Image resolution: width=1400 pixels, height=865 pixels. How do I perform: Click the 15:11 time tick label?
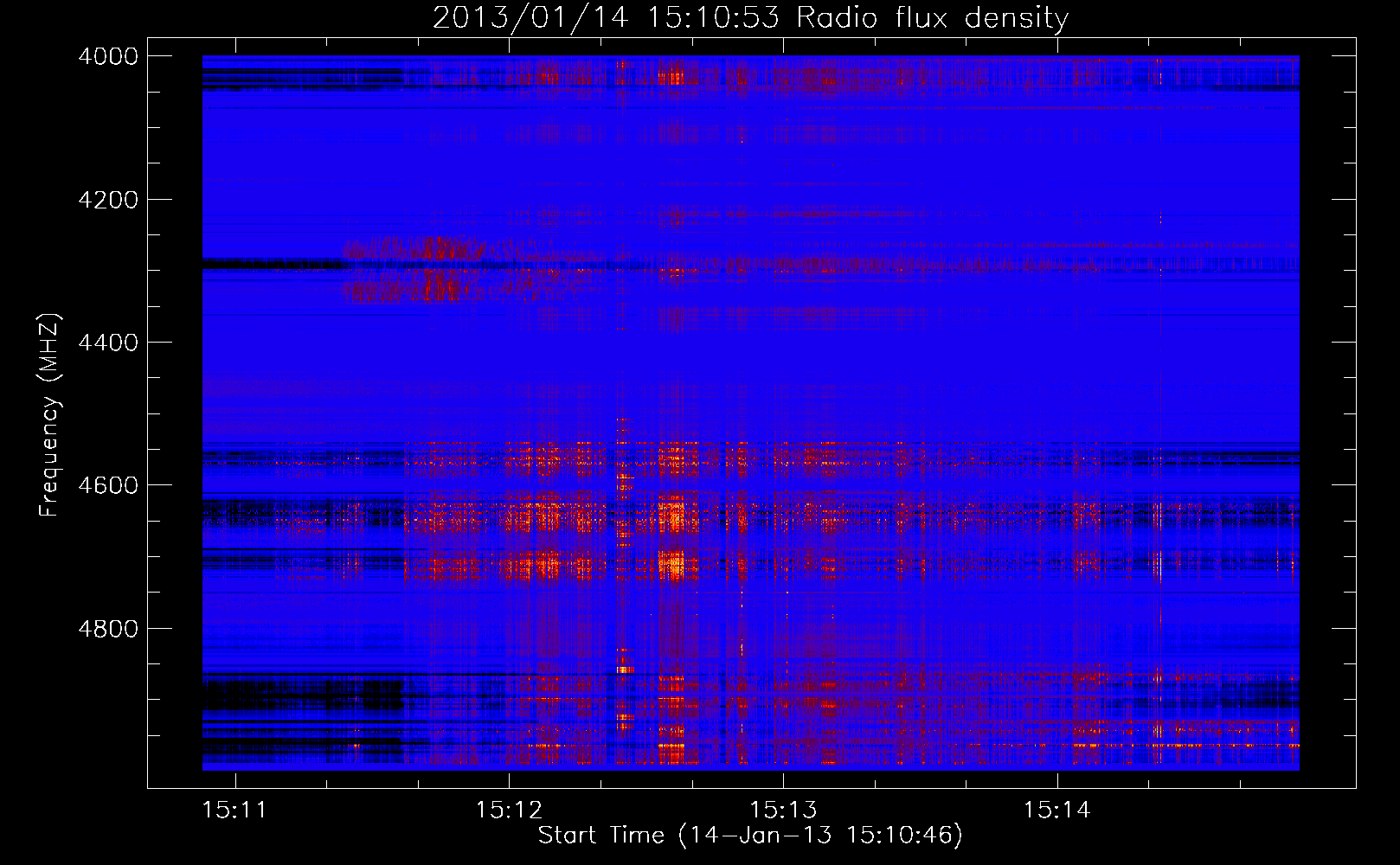(x=234, y=810)
